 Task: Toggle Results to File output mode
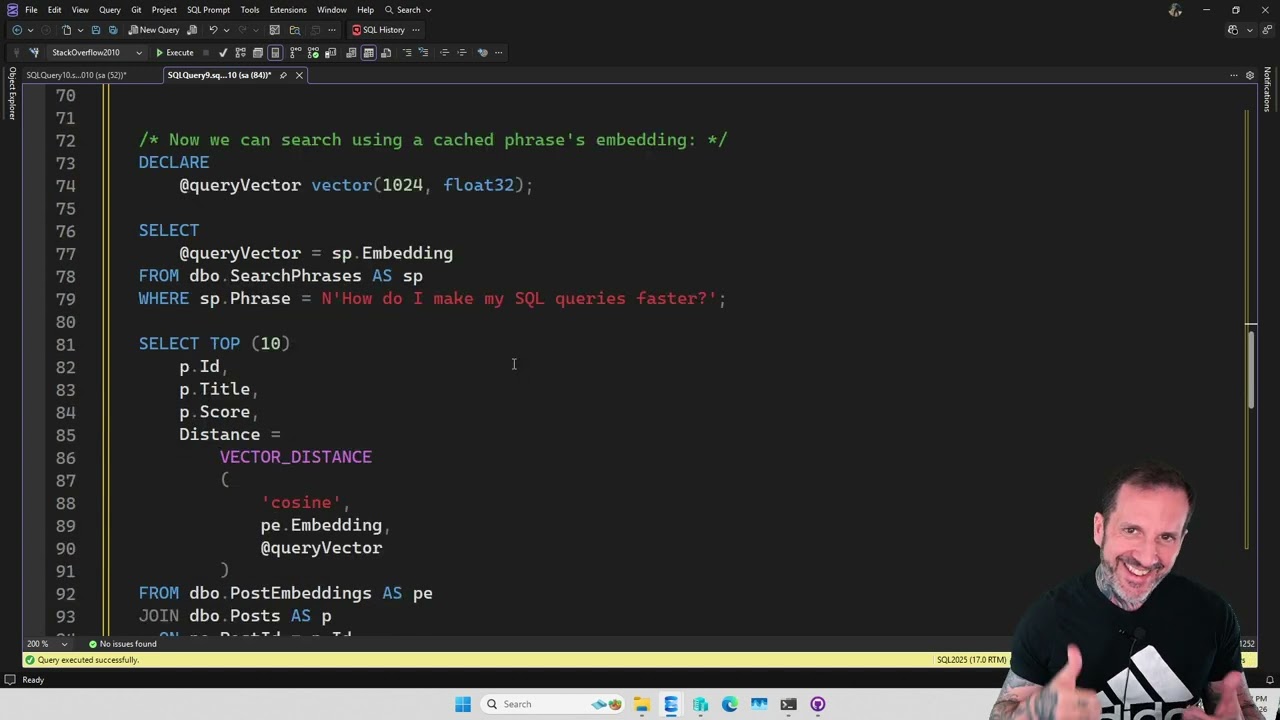pos(386,53)
